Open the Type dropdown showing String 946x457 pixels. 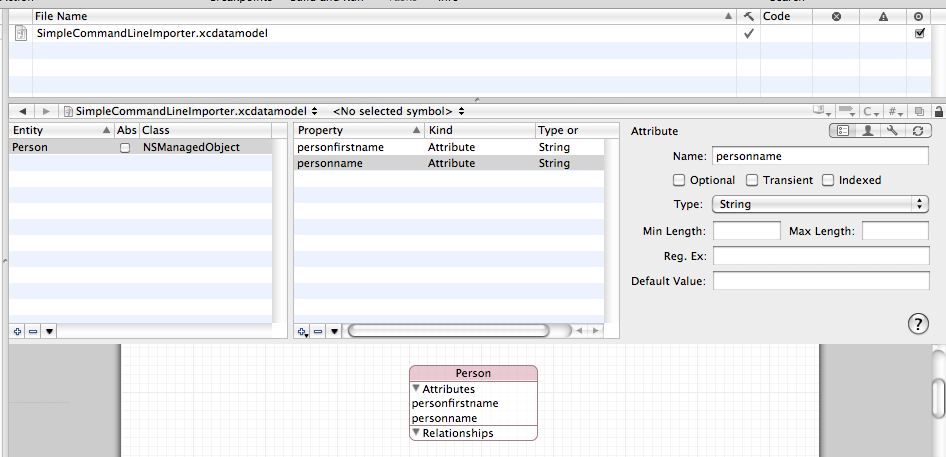pos(819,204)
